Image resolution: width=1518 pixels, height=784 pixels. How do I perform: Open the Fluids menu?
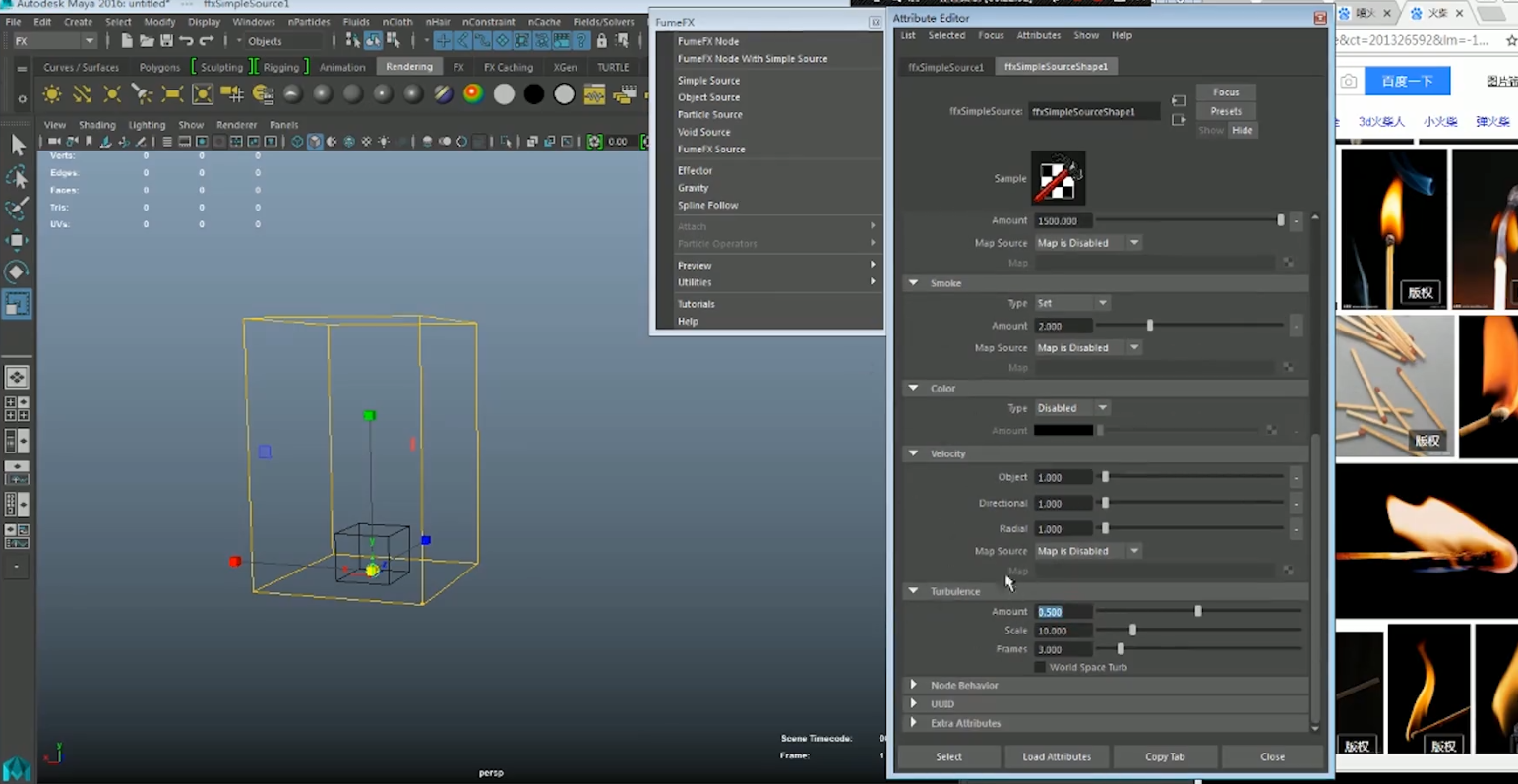(356, 22)
